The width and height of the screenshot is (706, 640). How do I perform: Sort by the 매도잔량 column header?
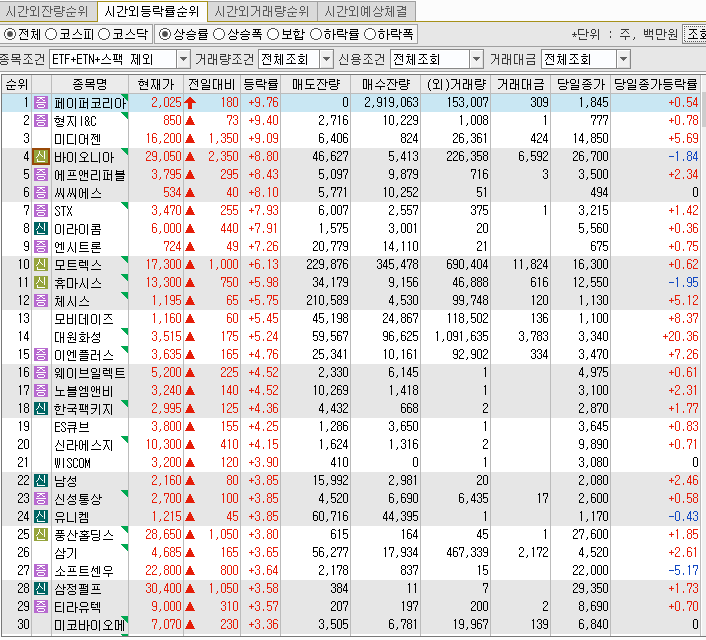315,84
